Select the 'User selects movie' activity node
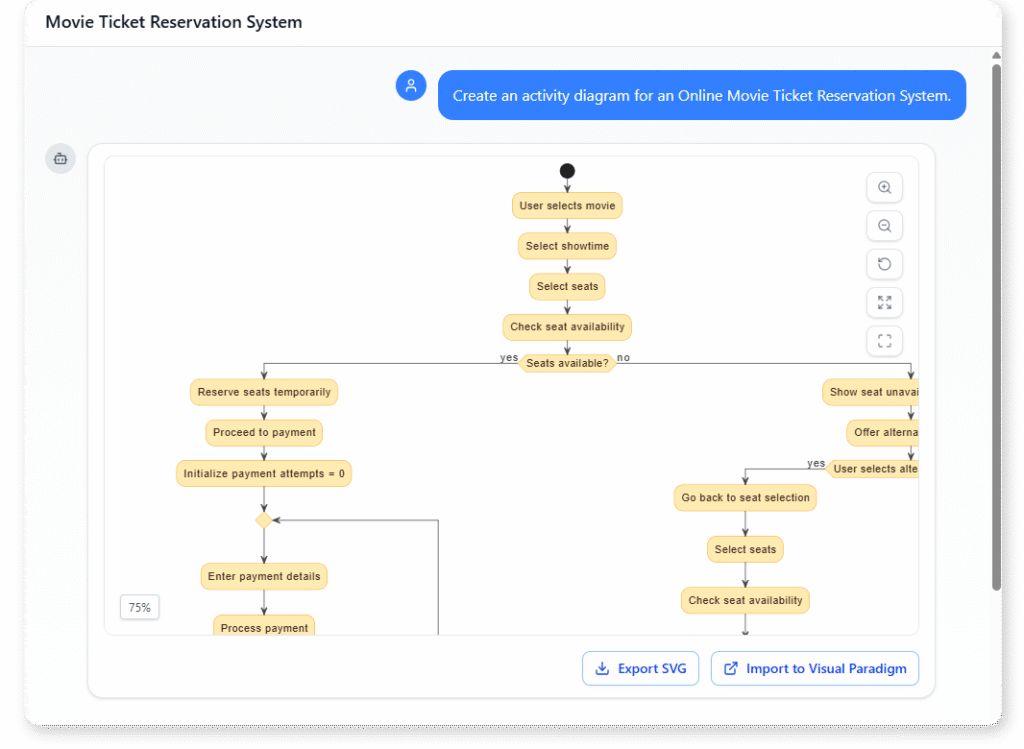 [567, 205]
